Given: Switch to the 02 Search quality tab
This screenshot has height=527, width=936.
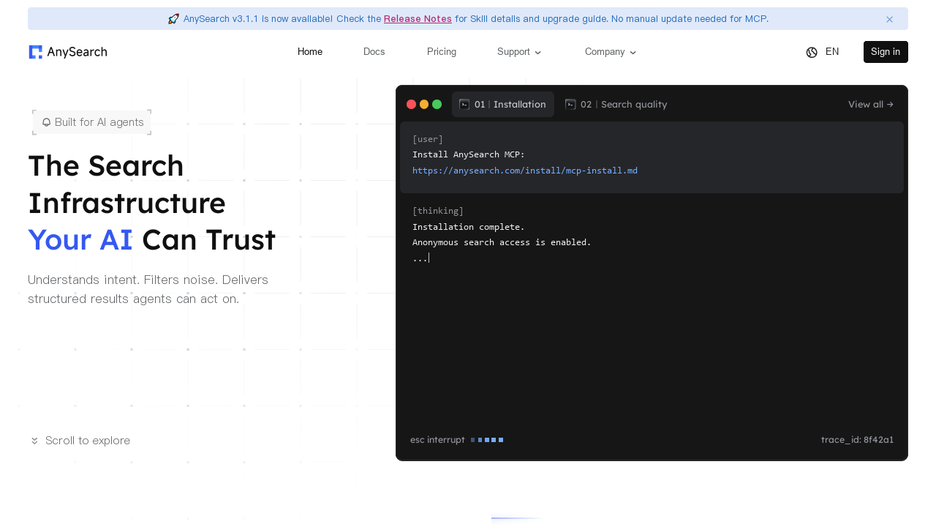Looking at the screenshot, I should pyautogui.click(x=616, y=104).
